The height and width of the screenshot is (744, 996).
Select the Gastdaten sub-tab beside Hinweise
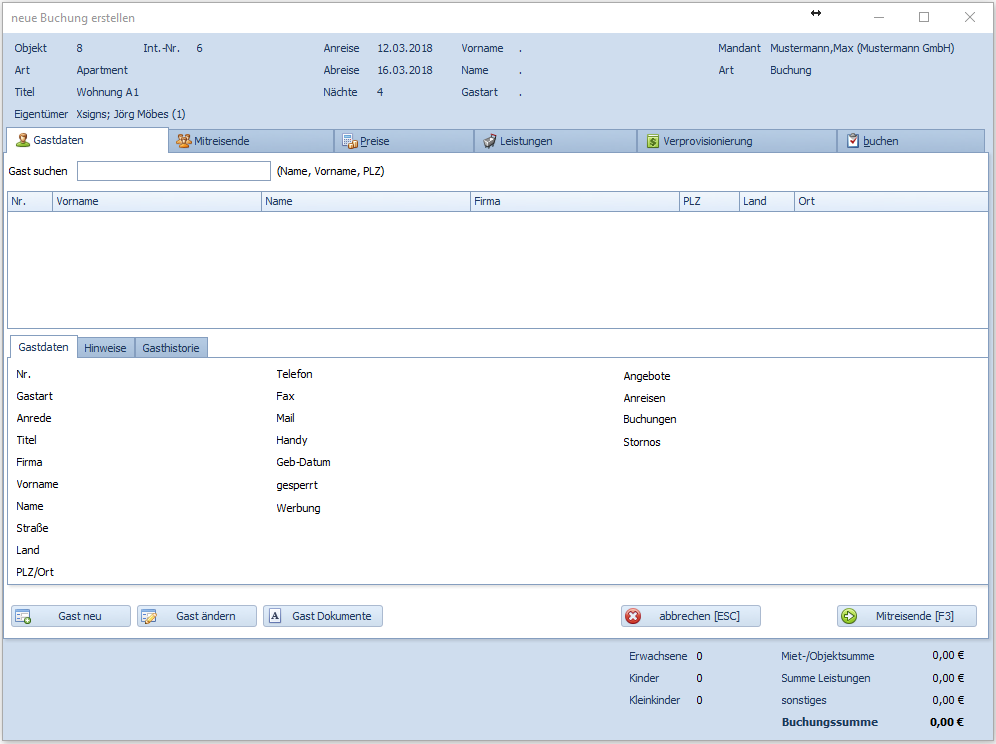(43, 347)
